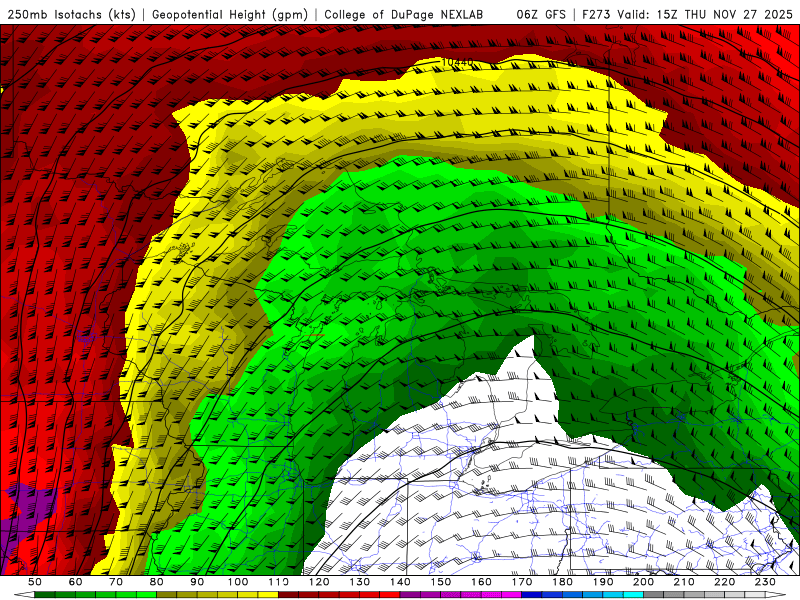Click the legend value "130"

tap(359, 582)
